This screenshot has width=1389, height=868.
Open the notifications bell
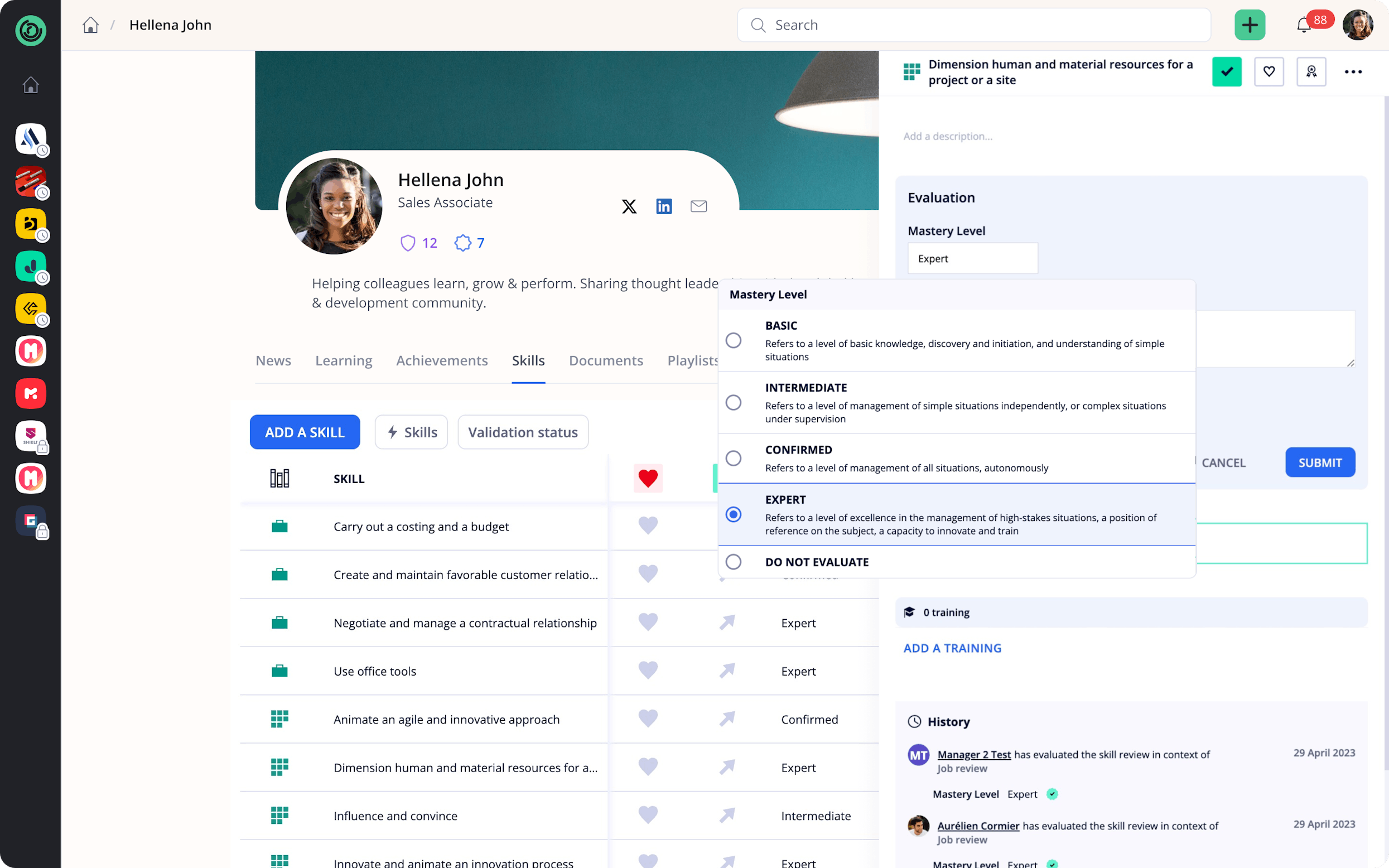point(1304,25)
